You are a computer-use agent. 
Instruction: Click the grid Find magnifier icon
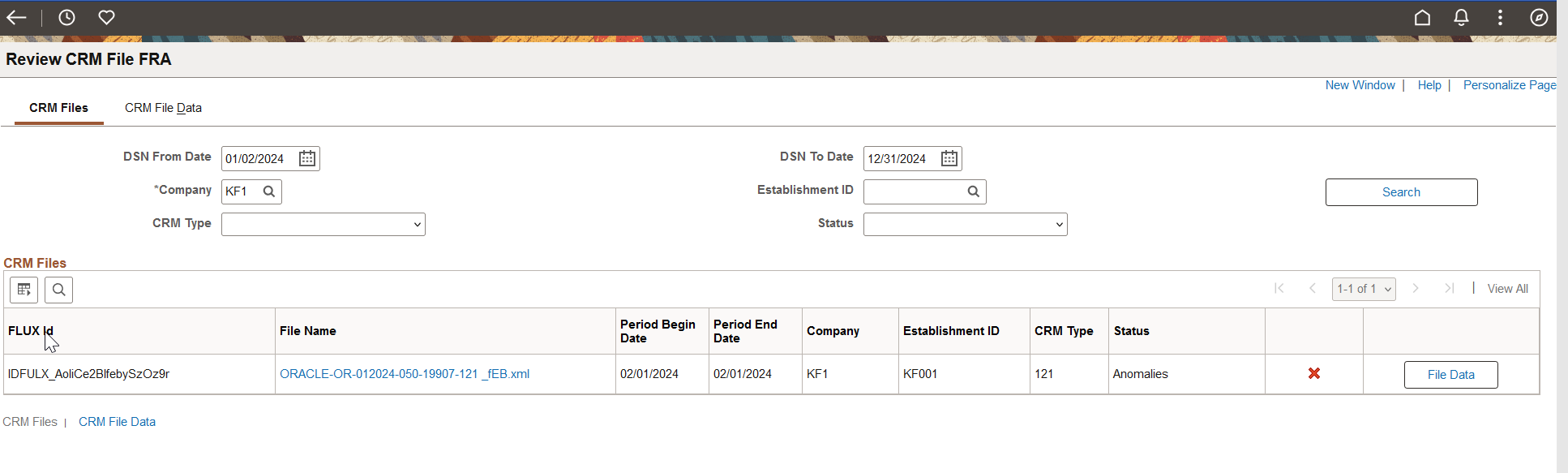tap(59, 290)
